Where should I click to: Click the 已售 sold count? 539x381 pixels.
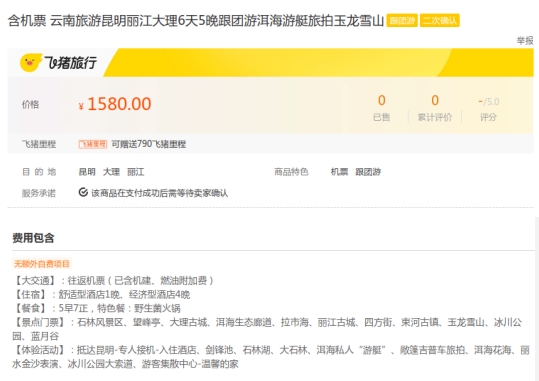click(381, 108)
